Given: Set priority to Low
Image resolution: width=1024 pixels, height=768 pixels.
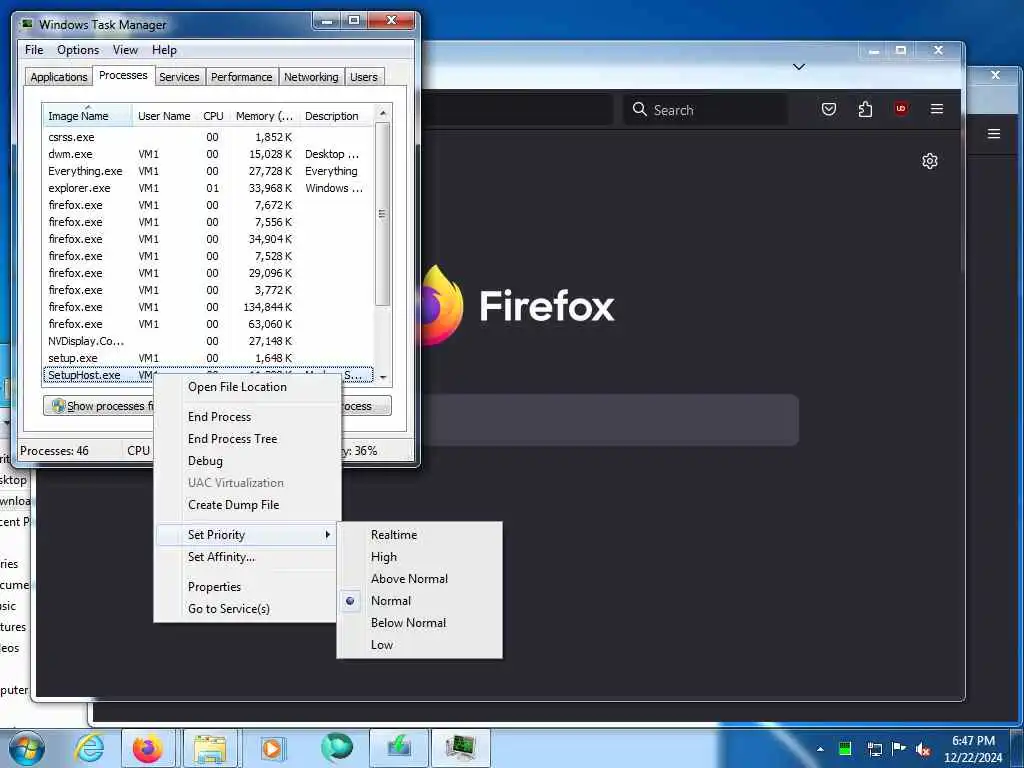Looking at the screenshot, I should pyautogui.click(x=419, y=645).
